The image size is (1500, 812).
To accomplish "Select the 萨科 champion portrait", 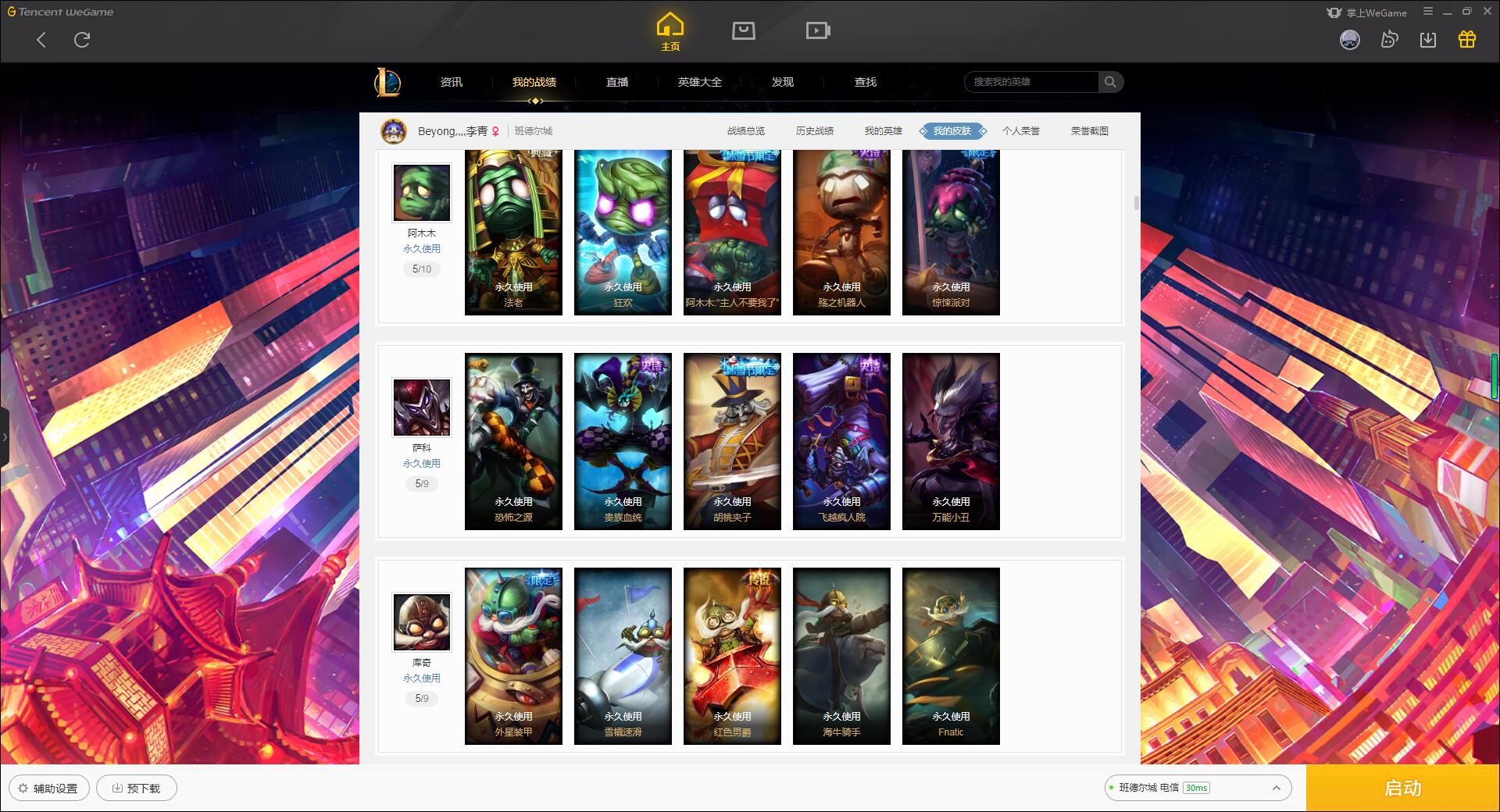I will pyautogui.click(x=422, y=408).
